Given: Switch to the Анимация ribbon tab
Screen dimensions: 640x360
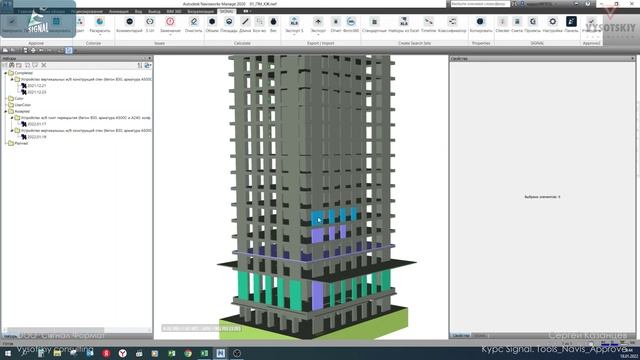Looking at the screenshot, I should pyautogui.click(x=118, y=11).
